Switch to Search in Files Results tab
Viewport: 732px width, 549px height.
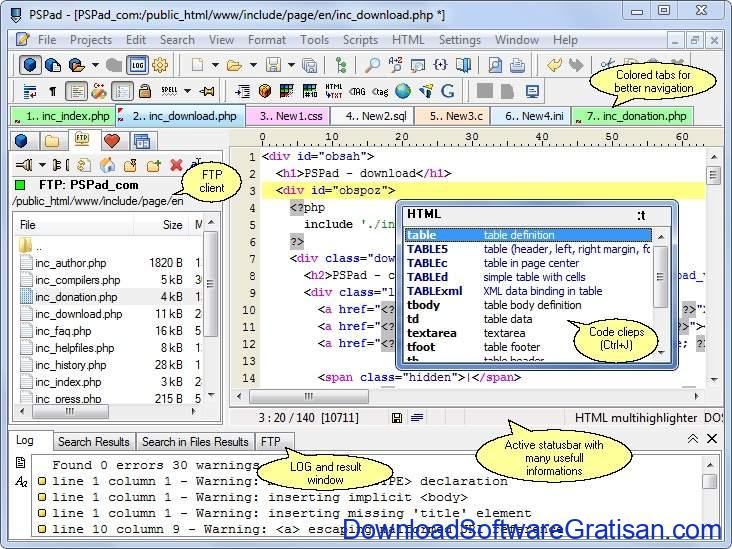click(195, 442)
